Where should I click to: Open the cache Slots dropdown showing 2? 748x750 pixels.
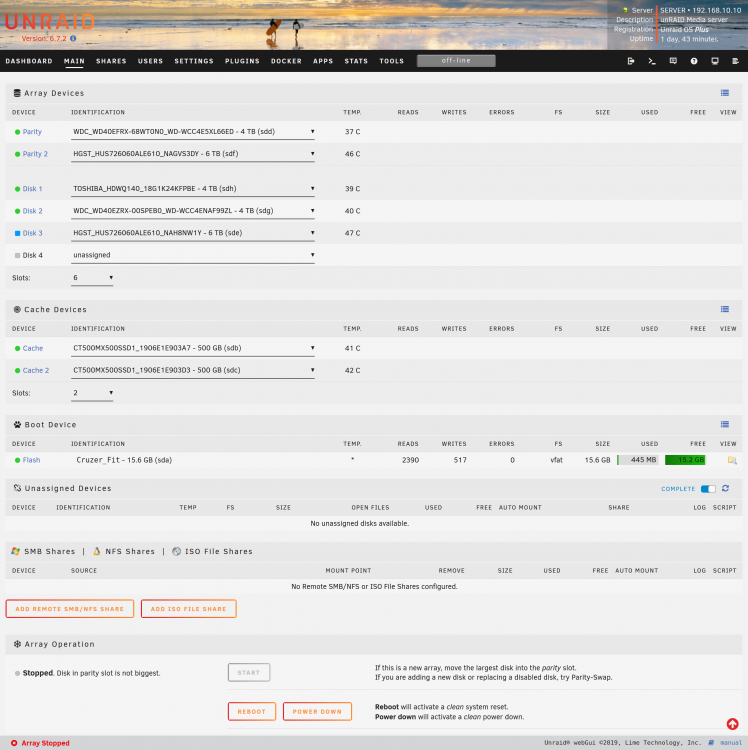[92, 393]
